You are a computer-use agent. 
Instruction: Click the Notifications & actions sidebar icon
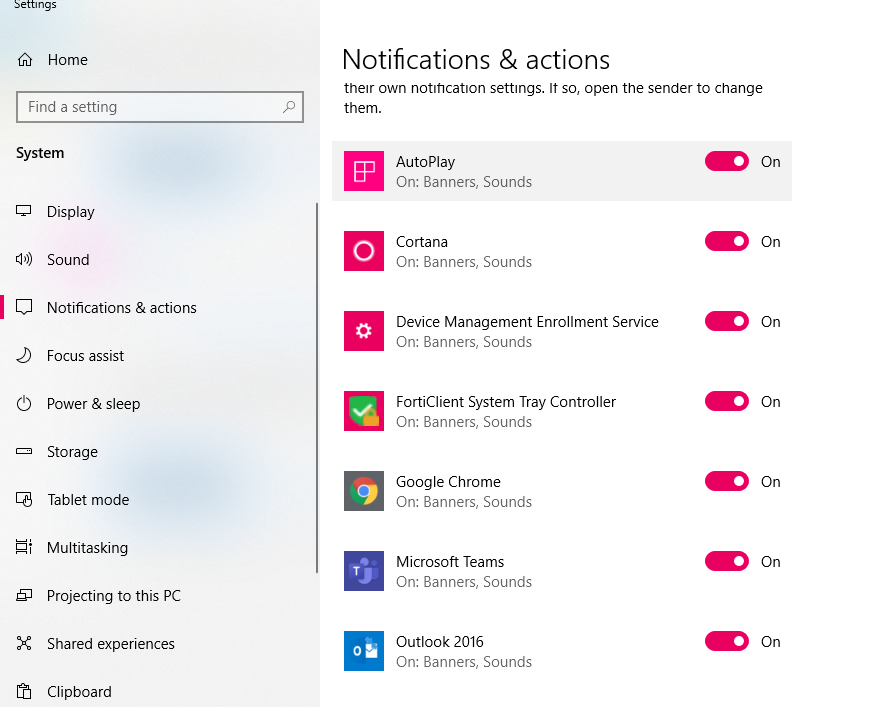click(x=24, y=307)
